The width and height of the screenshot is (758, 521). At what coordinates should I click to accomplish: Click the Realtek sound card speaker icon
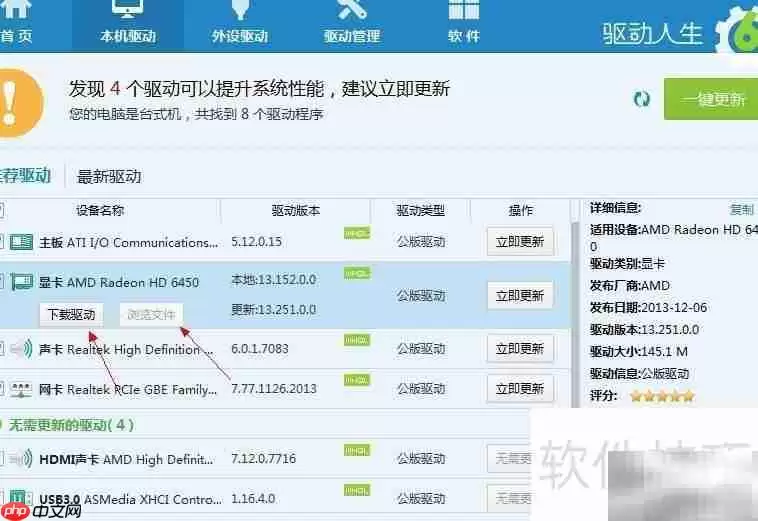pyautogui.click(x=21, y=348)
